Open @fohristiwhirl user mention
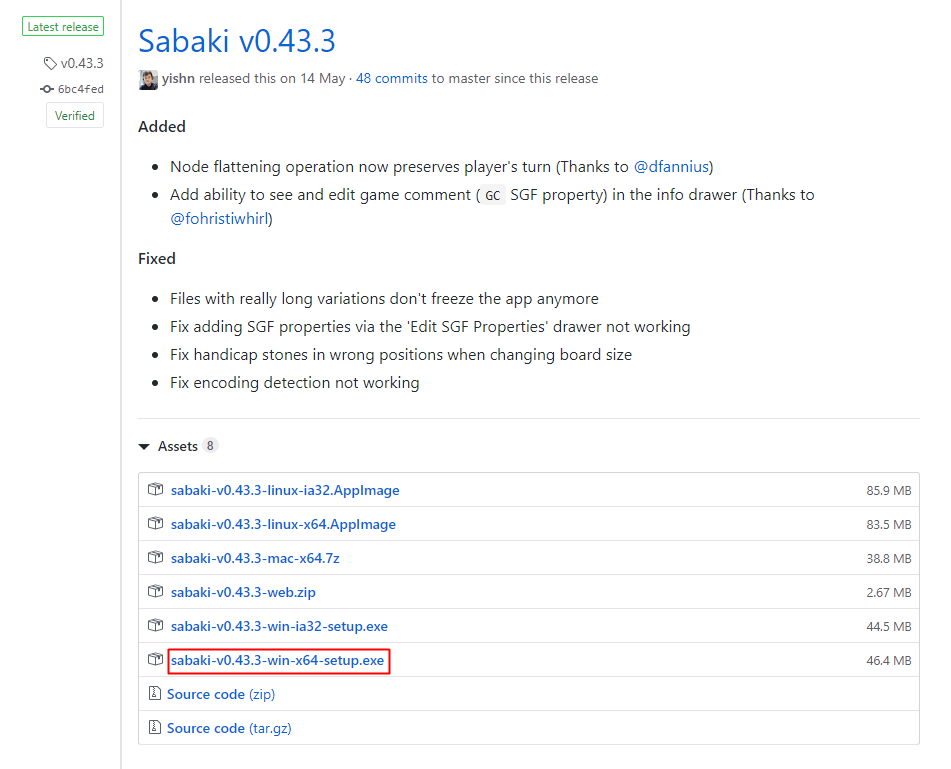 coord(221,219)
